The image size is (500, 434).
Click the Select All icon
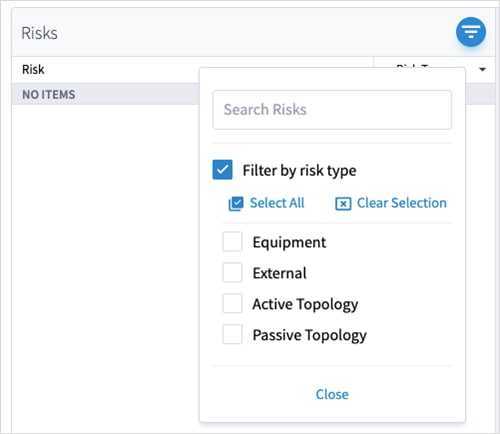coord(236,203)
